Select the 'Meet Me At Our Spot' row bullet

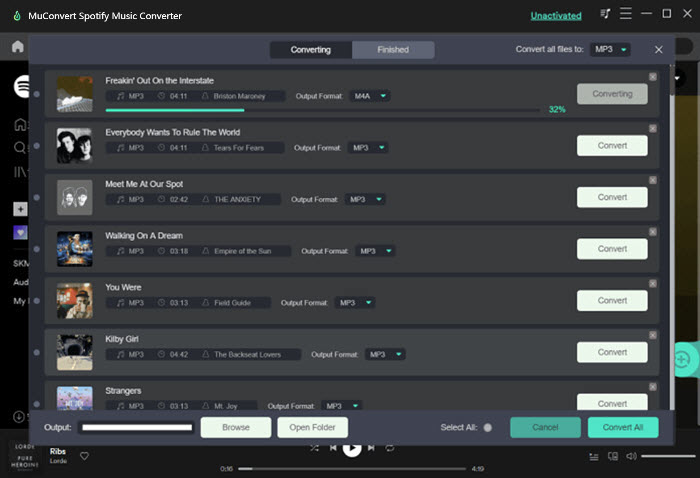37,198
